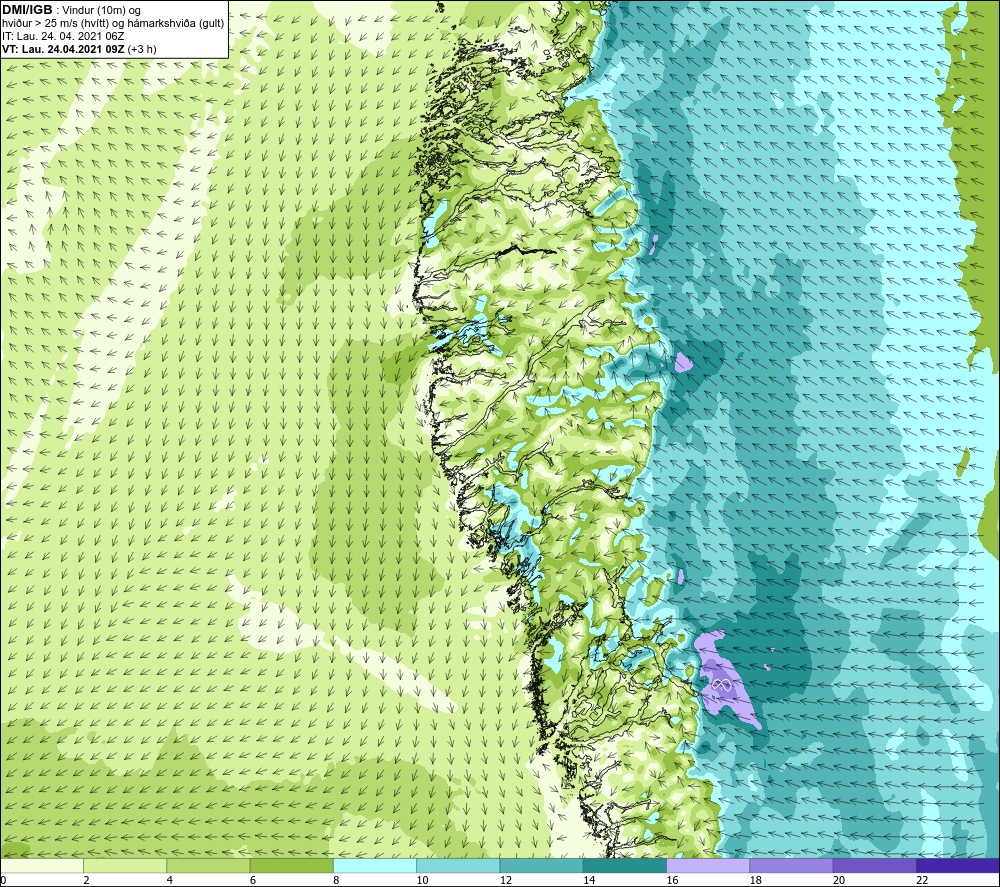Click the "DMI/IGB" title text
Viewport: 1000px width, 887px height.
click(27, 10)
